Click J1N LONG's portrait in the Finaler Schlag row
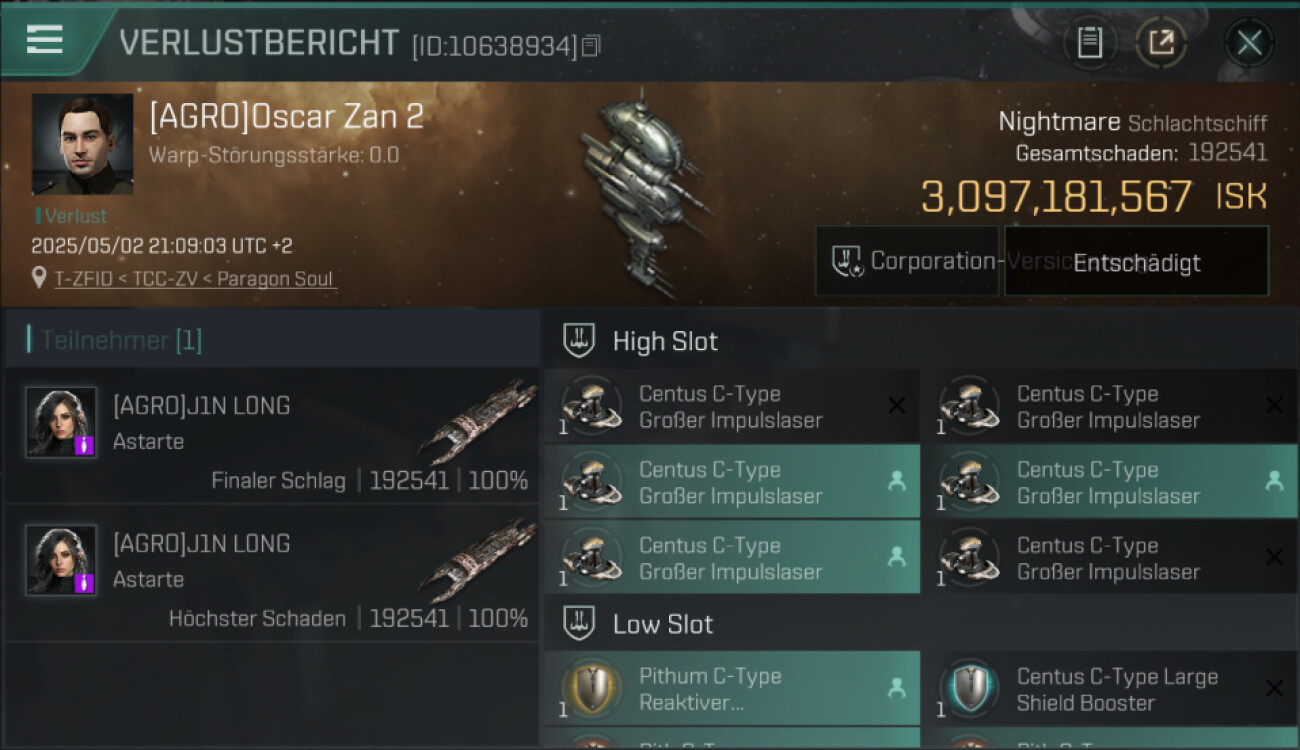This screenshot has height=750, width=1300. (x=61, y=422)
